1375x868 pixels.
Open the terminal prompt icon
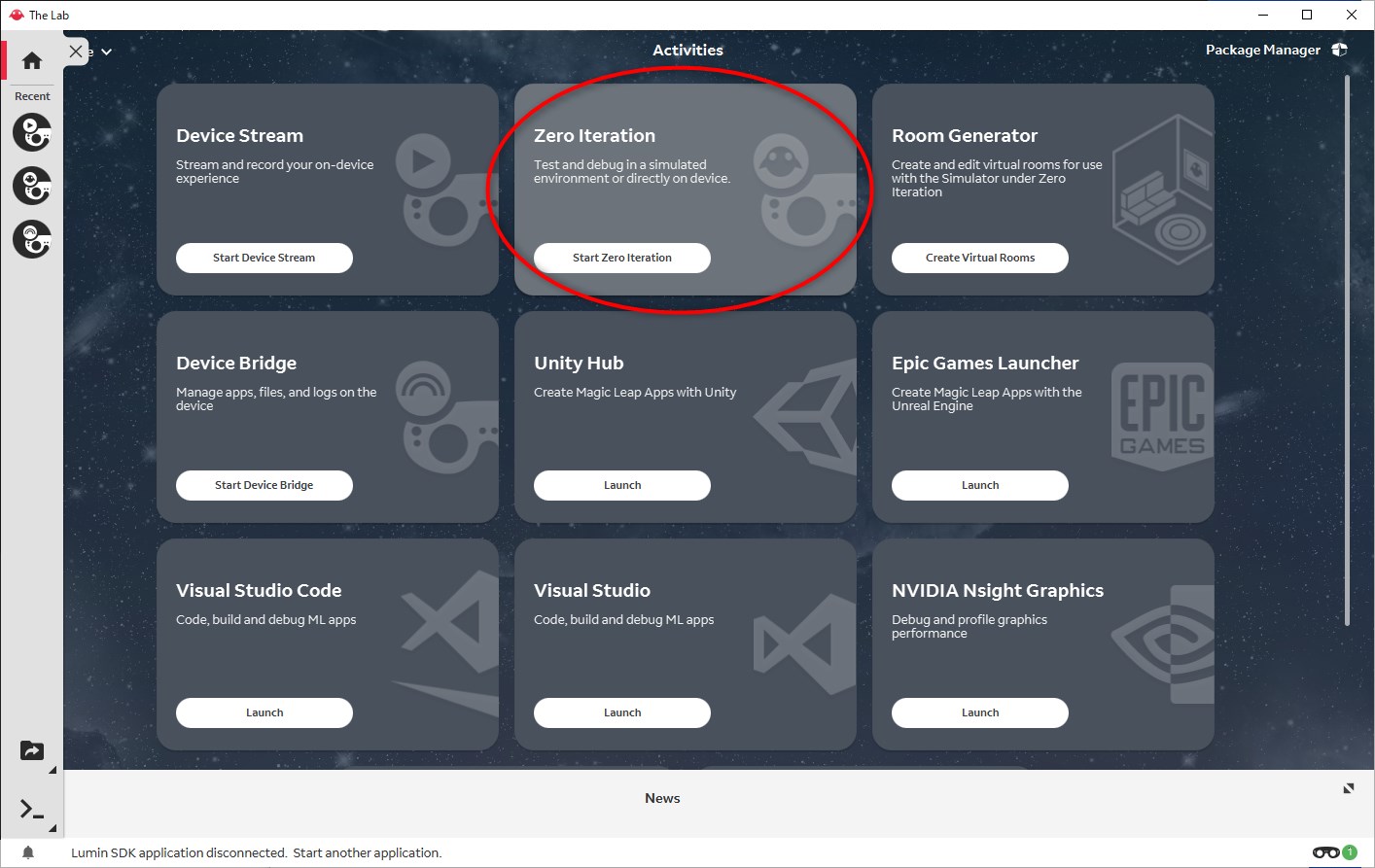click(32, 809)
